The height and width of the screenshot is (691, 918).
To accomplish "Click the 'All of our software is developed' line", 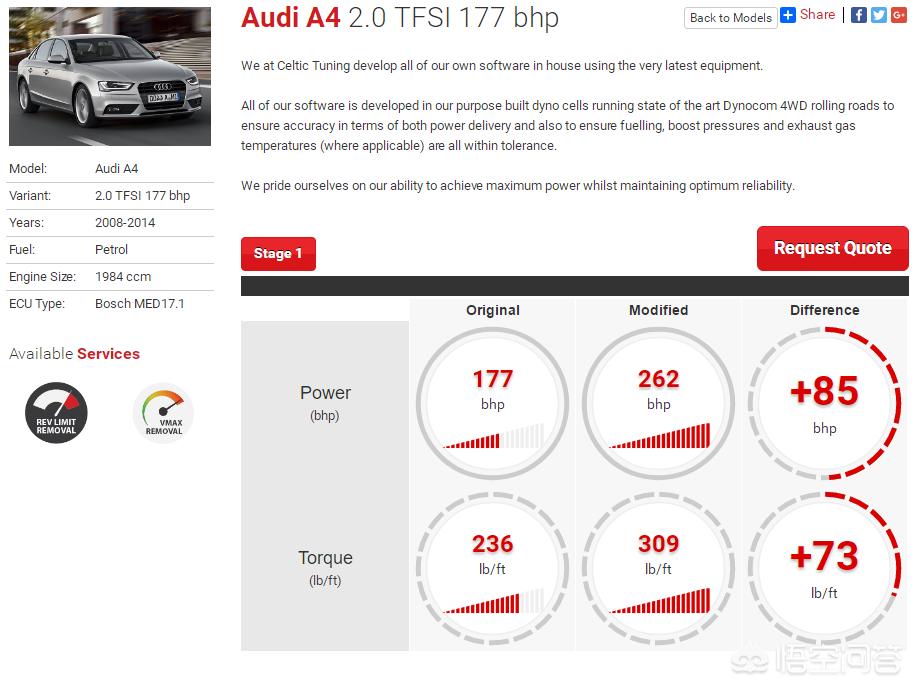I will [567, 105].
